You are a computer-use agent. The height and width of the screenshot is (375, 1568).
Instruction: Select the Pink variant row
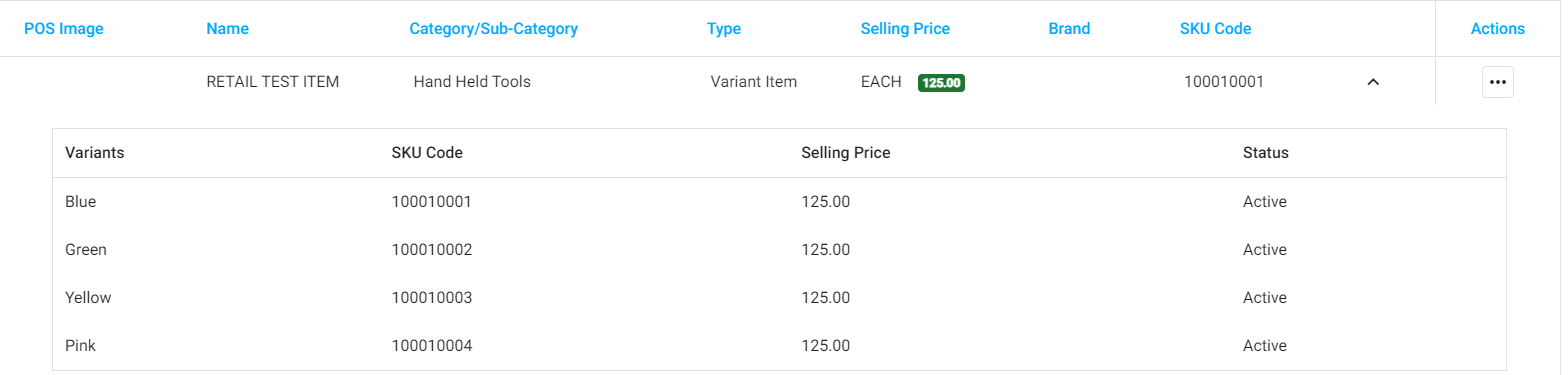779,346
